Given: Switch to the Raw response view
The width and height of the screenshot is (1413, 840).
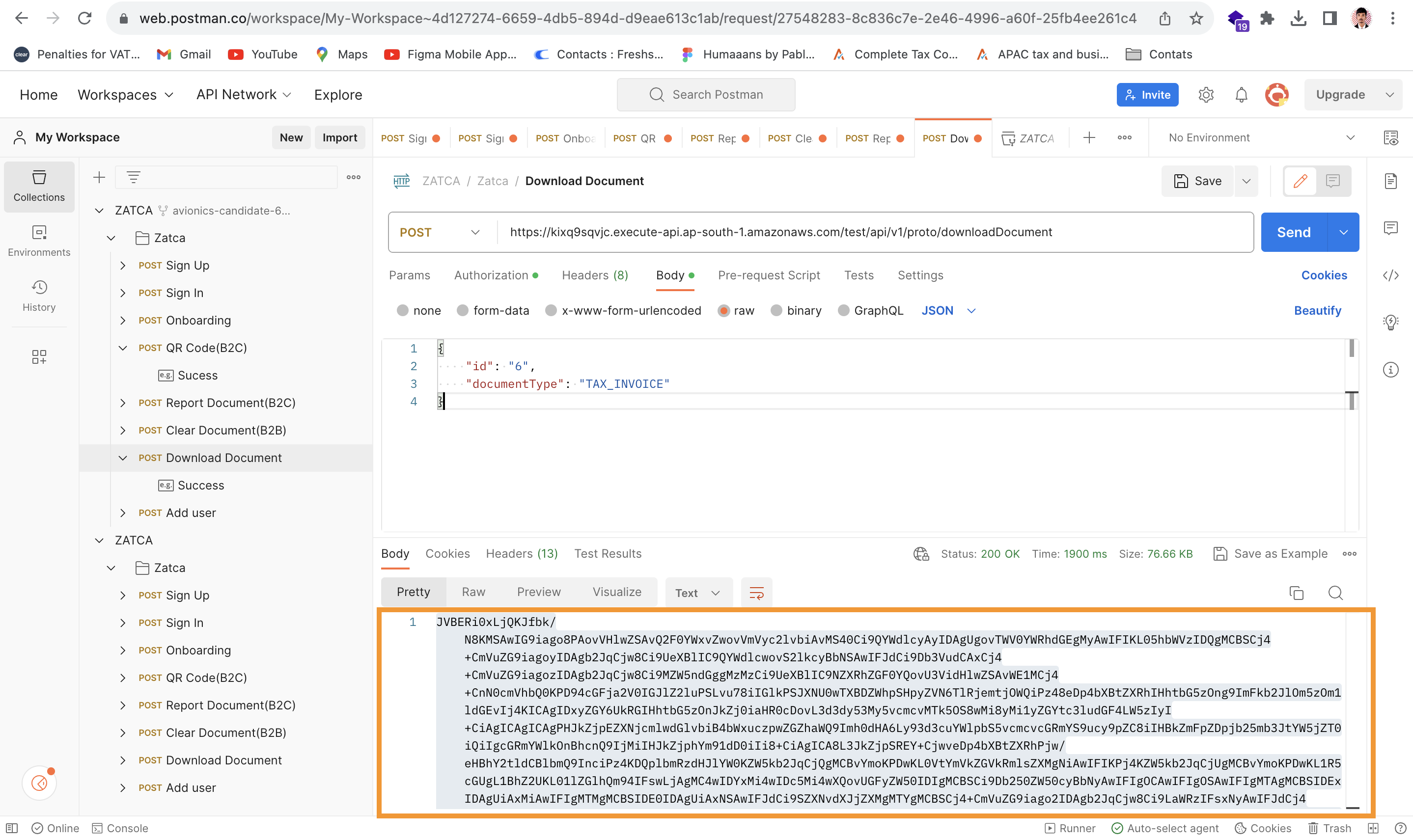Looking at the screenshot, I should click(473, 592).
